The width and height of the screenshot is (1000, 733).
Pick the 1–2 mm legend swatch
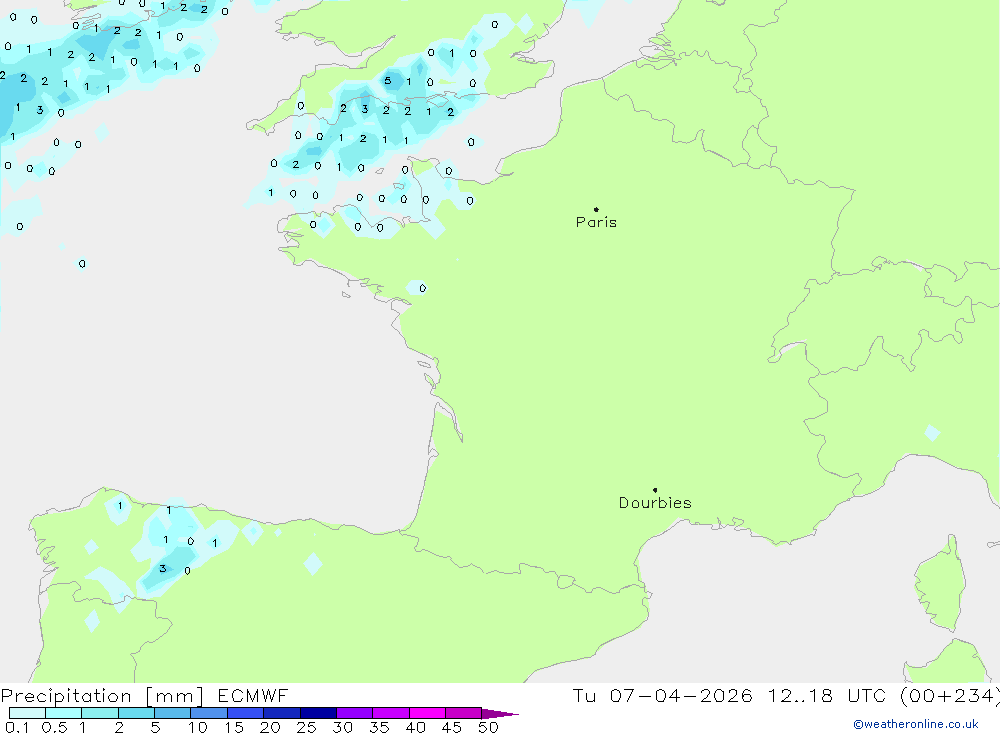[x=100, y=713]
